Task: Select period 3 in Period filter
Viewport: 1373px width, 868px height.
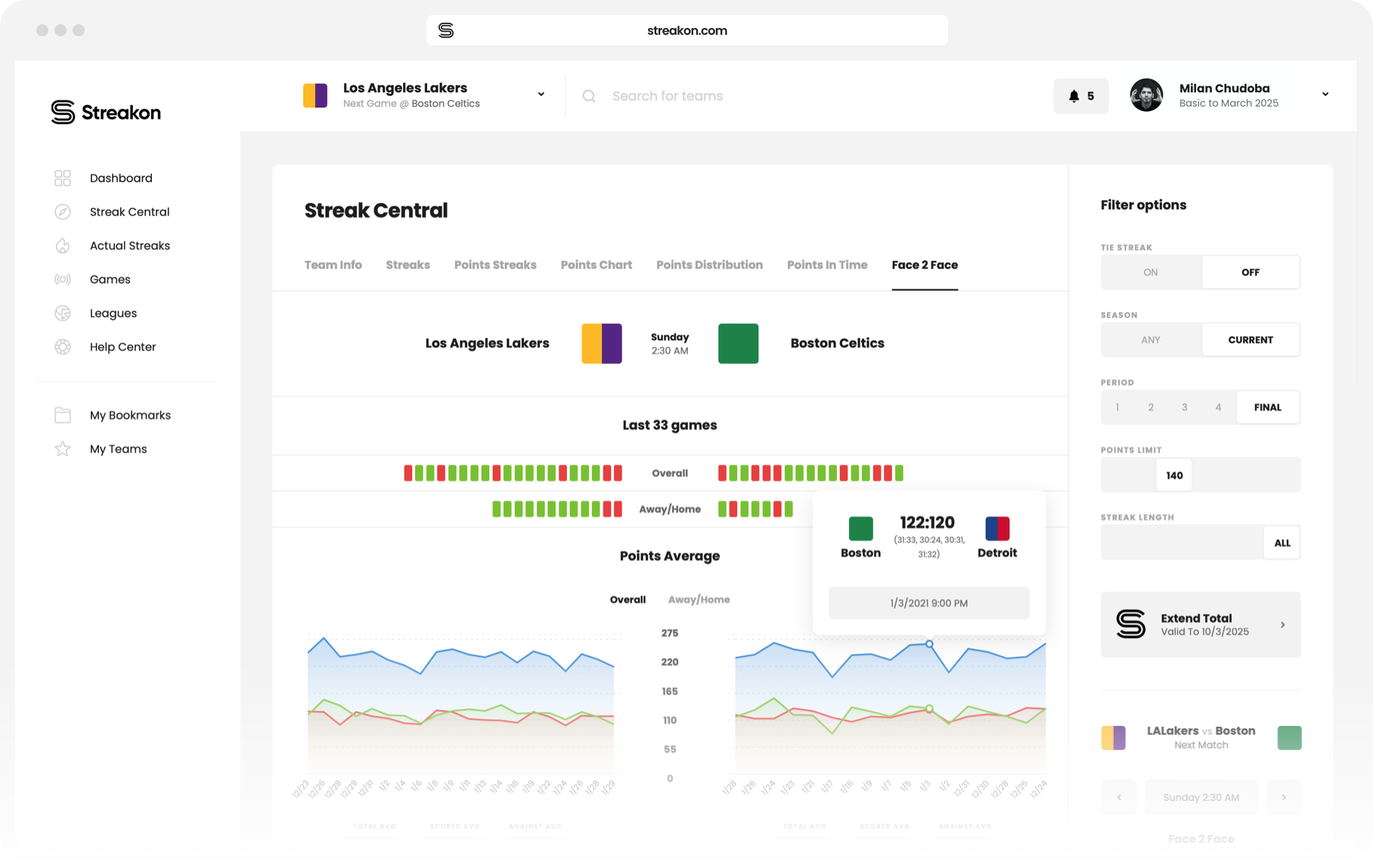Action: tap(1185, 408)
